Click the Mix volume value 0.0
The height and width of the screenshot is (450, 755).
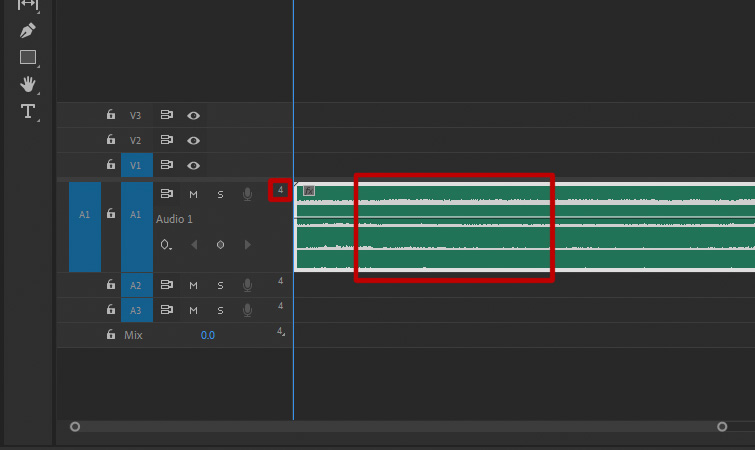[x=208, y=335]
